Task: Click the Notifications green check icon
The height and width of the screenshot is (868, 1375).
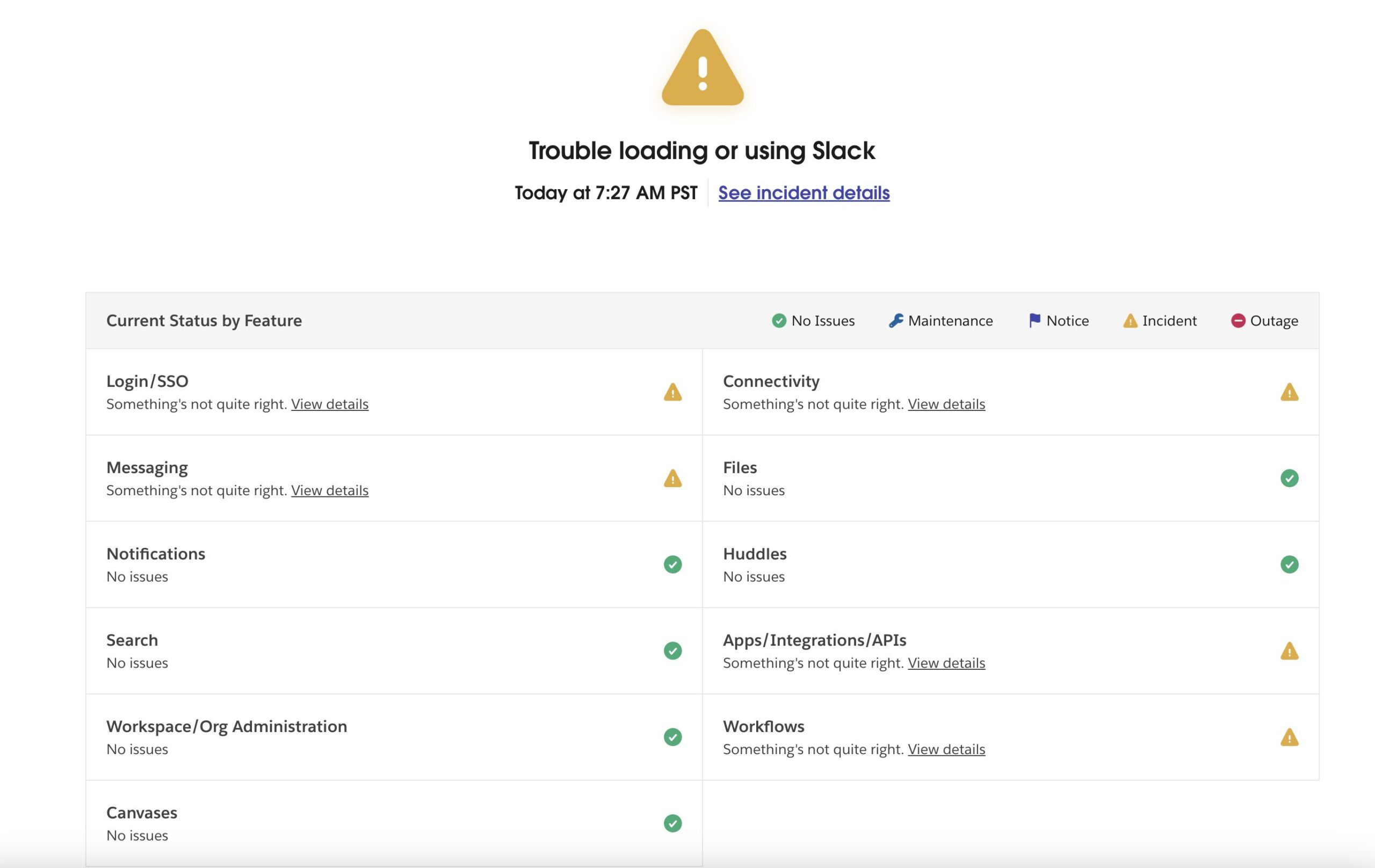Action: coord(672,564)
